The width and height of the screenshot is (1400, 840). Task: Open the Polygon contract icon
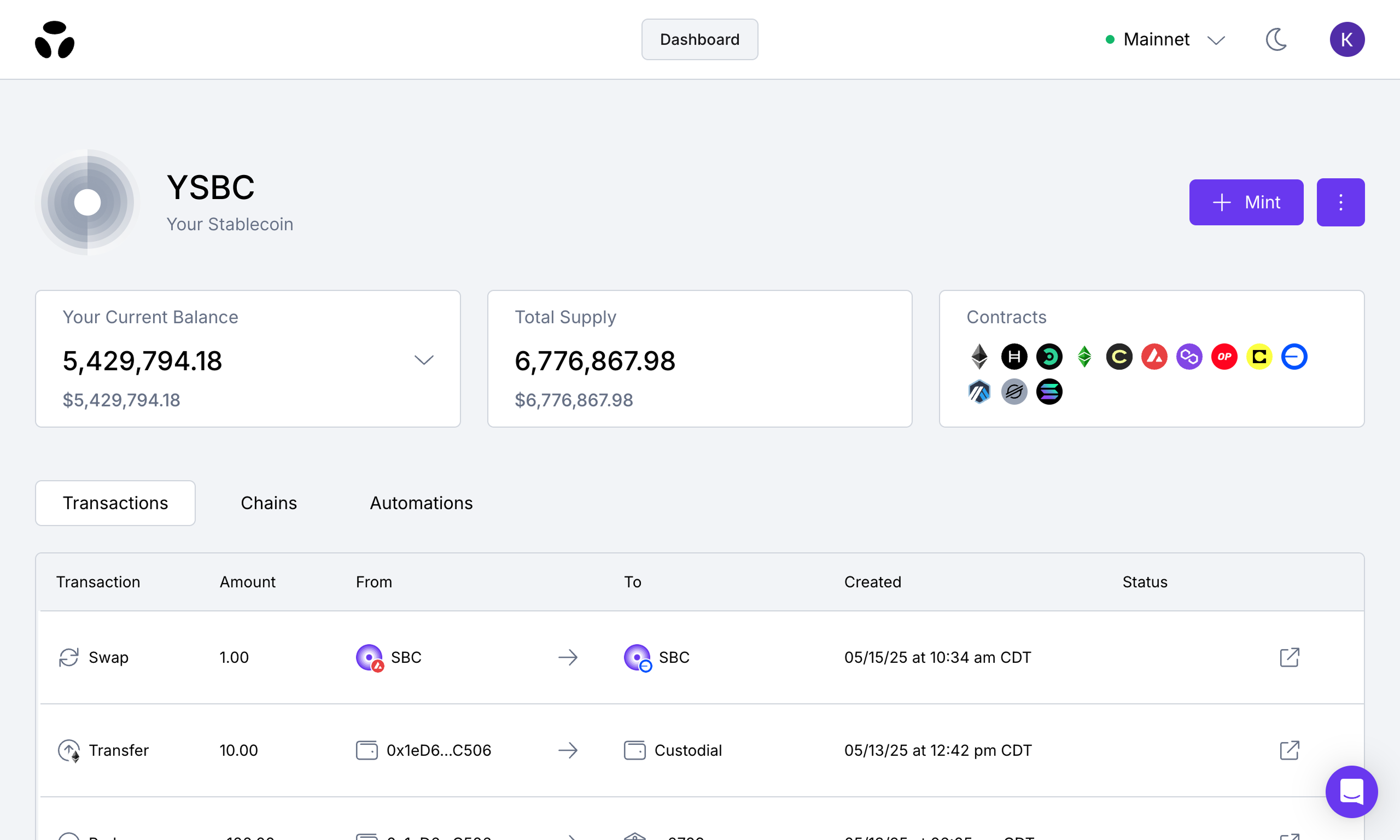click(x=1189, y=357)
